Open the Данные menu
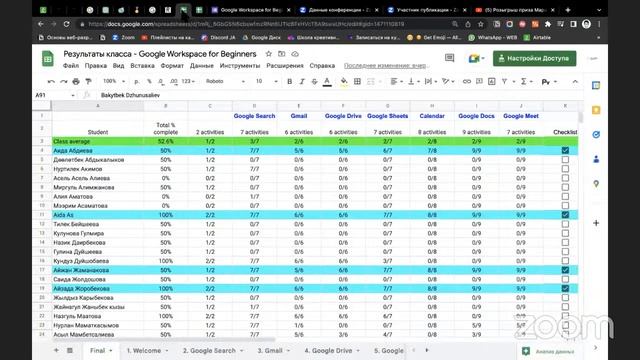Viewport: 640px width, 360px height. click(202, 66)
